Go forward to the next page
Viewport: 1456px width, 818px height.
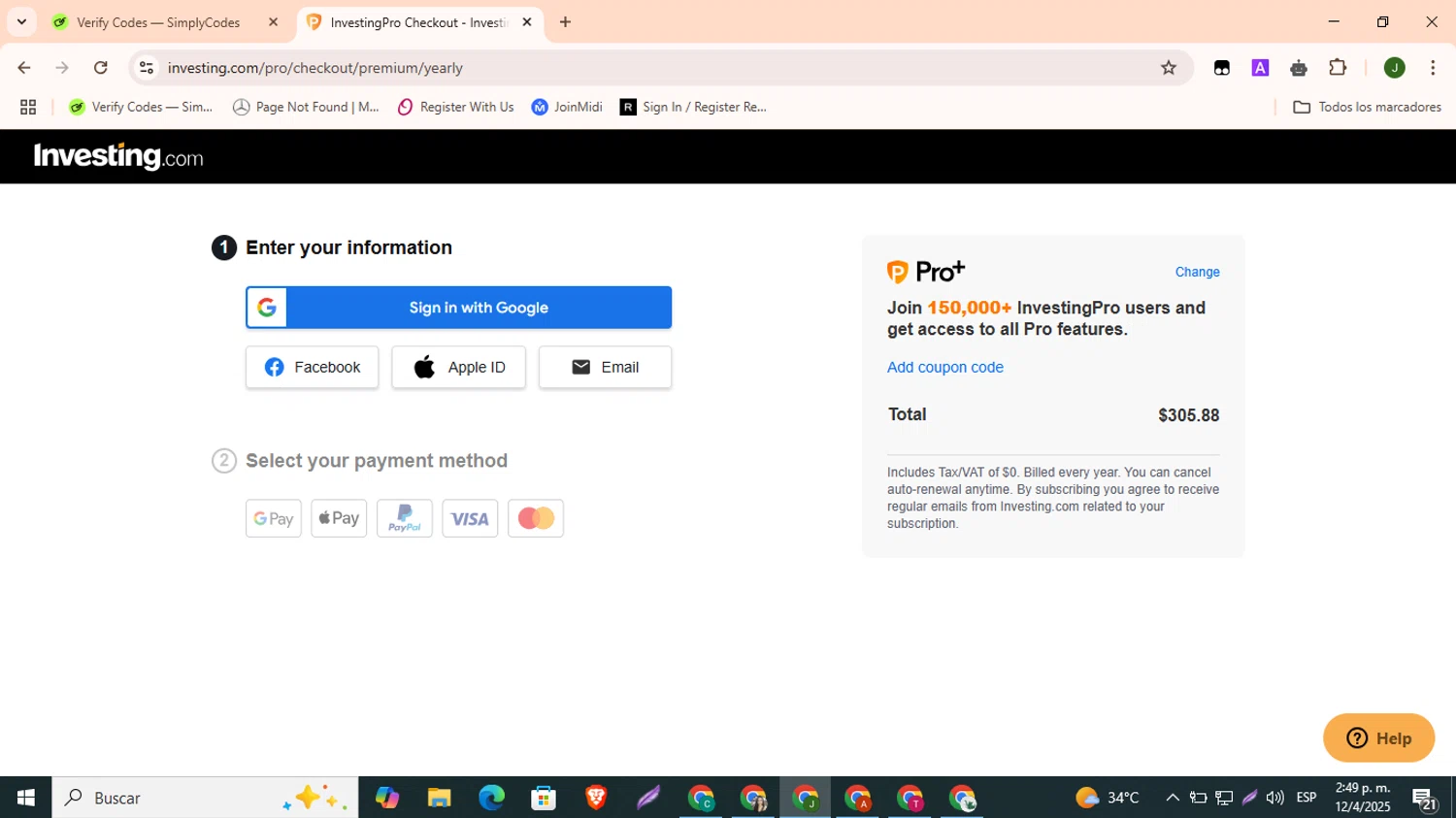pyautogui.click(x=62, y=68)
